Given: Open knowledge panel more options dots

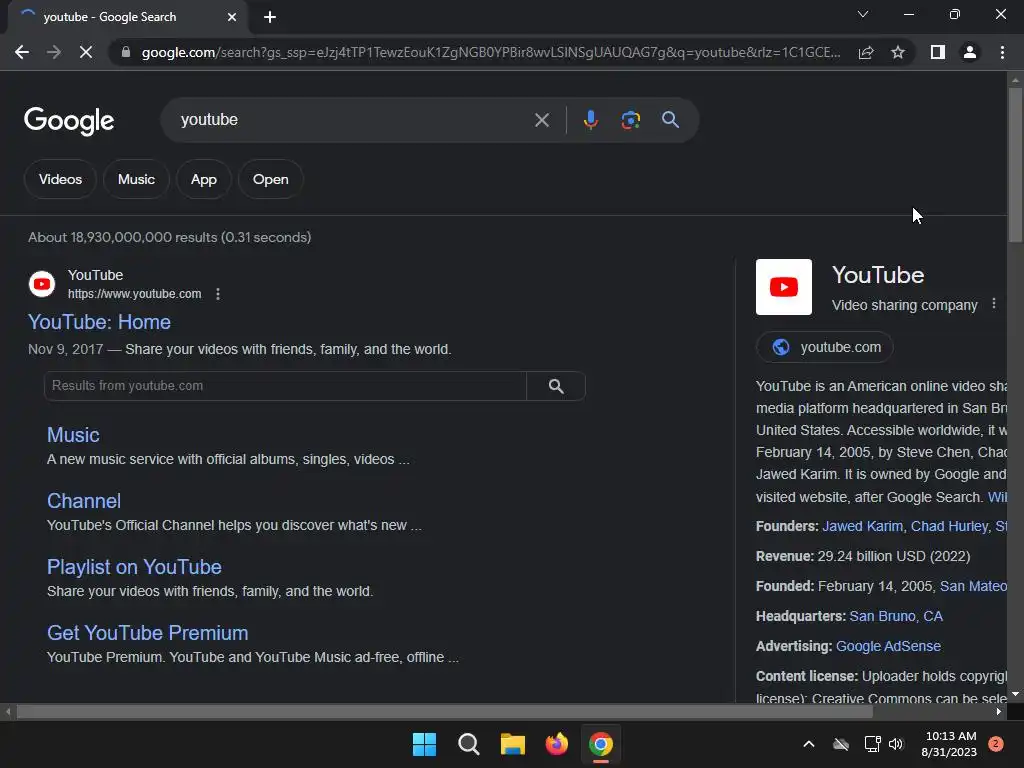Looking at the screenshot, I should pos(993,304).
